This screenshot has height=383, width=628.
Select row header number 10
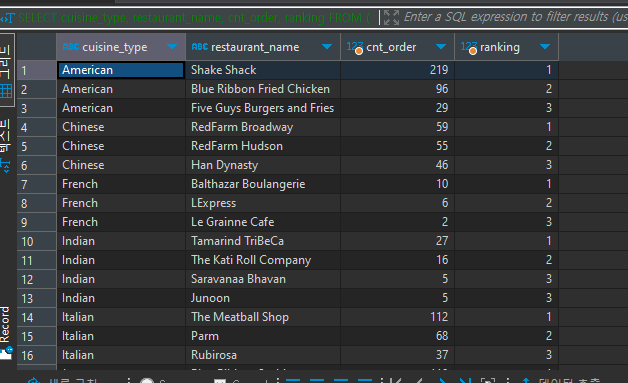[36, 242]
